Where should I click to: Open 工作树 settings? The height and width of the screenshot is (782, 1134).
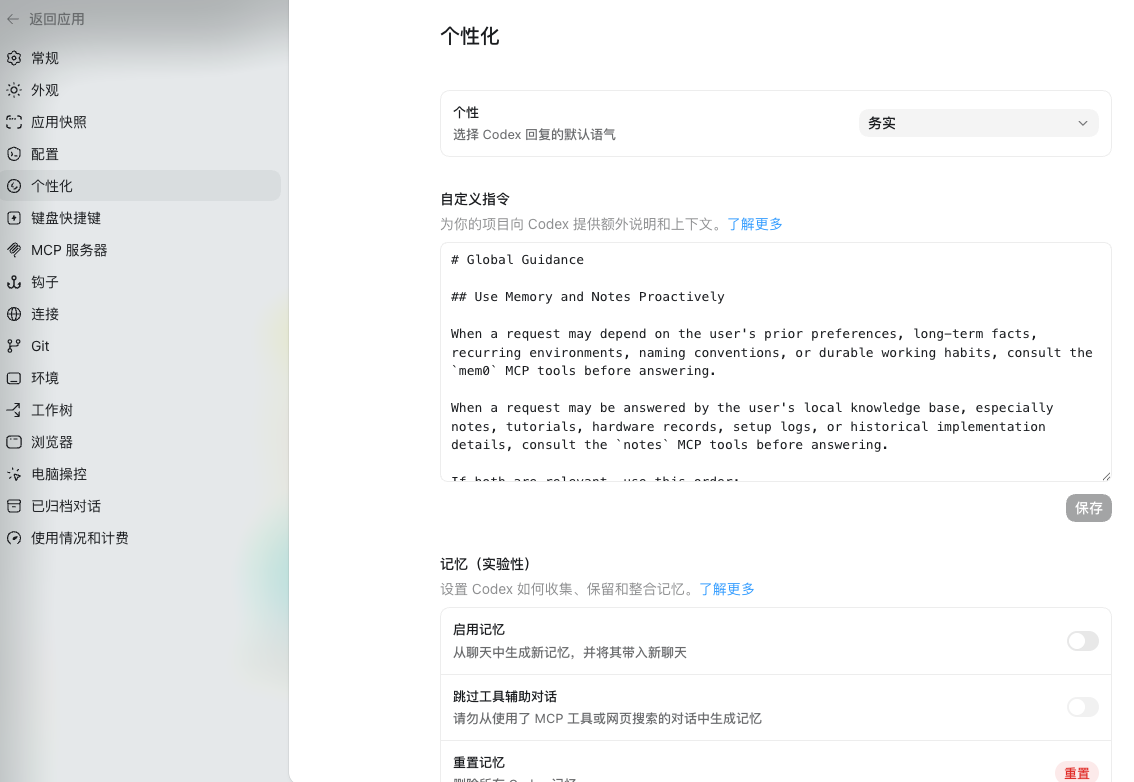[x=140, y=409]
